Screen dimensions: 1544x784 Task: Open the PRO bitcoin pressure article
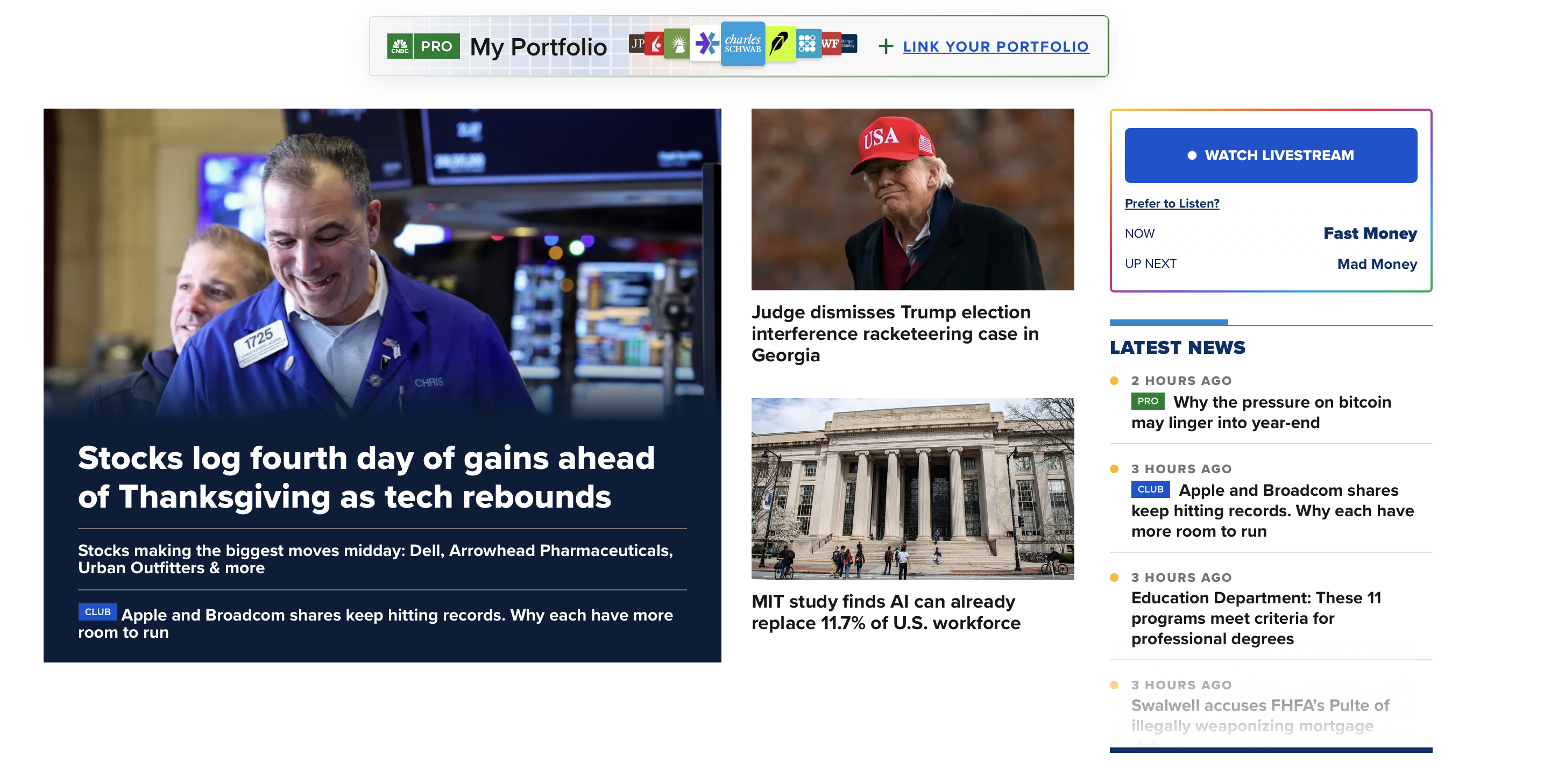tap(1261, 412)
